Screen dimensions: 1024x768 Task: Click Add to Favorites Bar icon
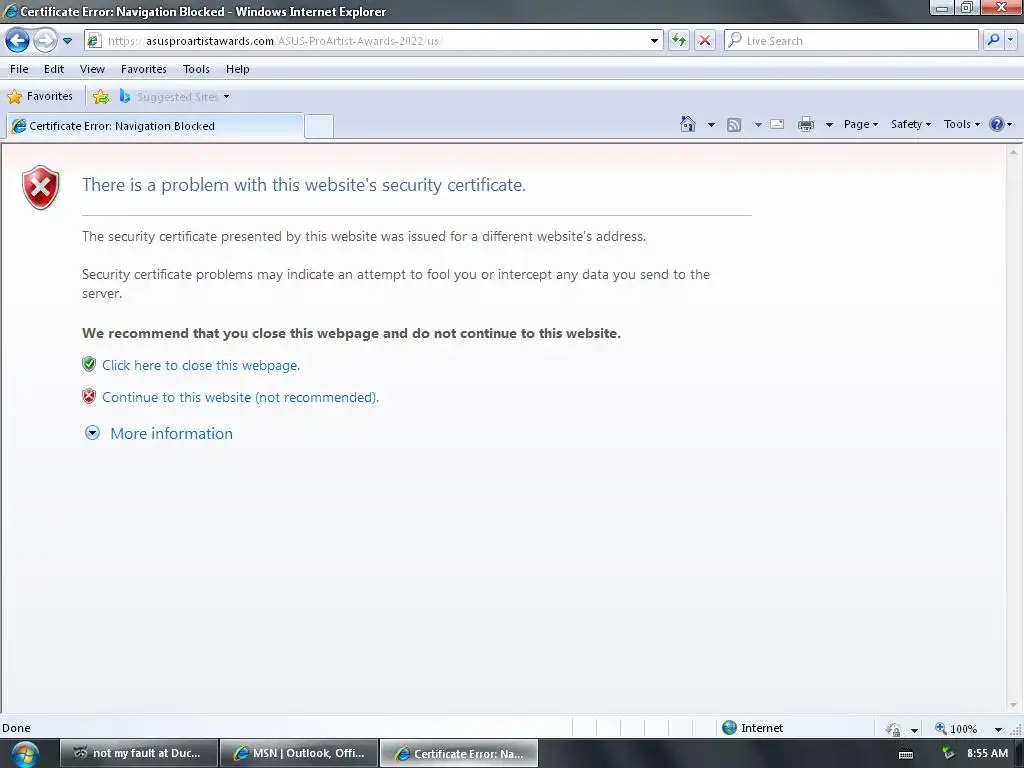101,97
